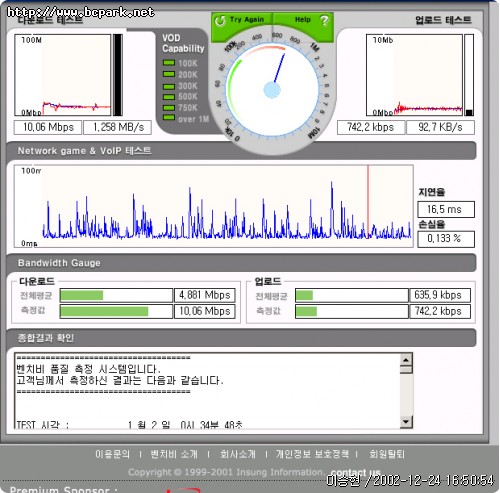Screen dimensions: 500x493
Task: Click the 200K VOD capability indicator
Action: click(169, 74)
